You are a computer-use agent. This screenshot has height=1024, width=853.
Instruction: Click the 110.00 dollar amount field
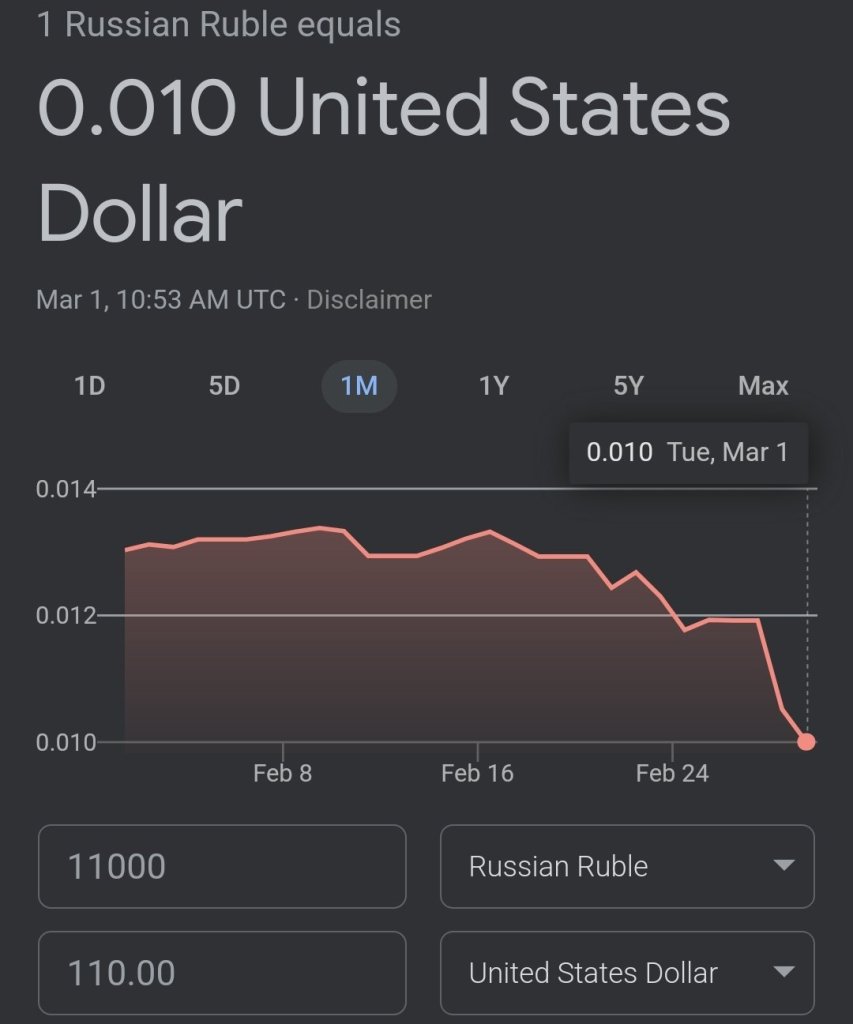click(222, 972)
